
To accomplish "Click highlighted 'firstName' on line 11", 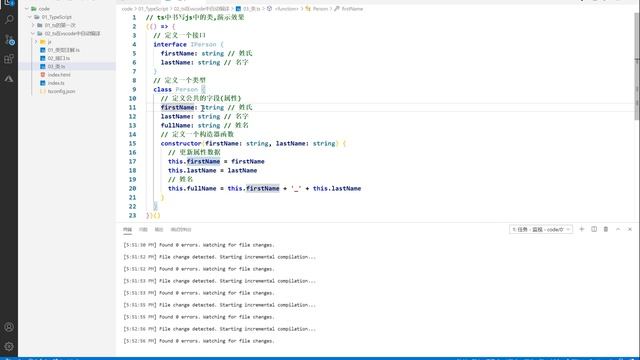I will click(x=178, y=107).
